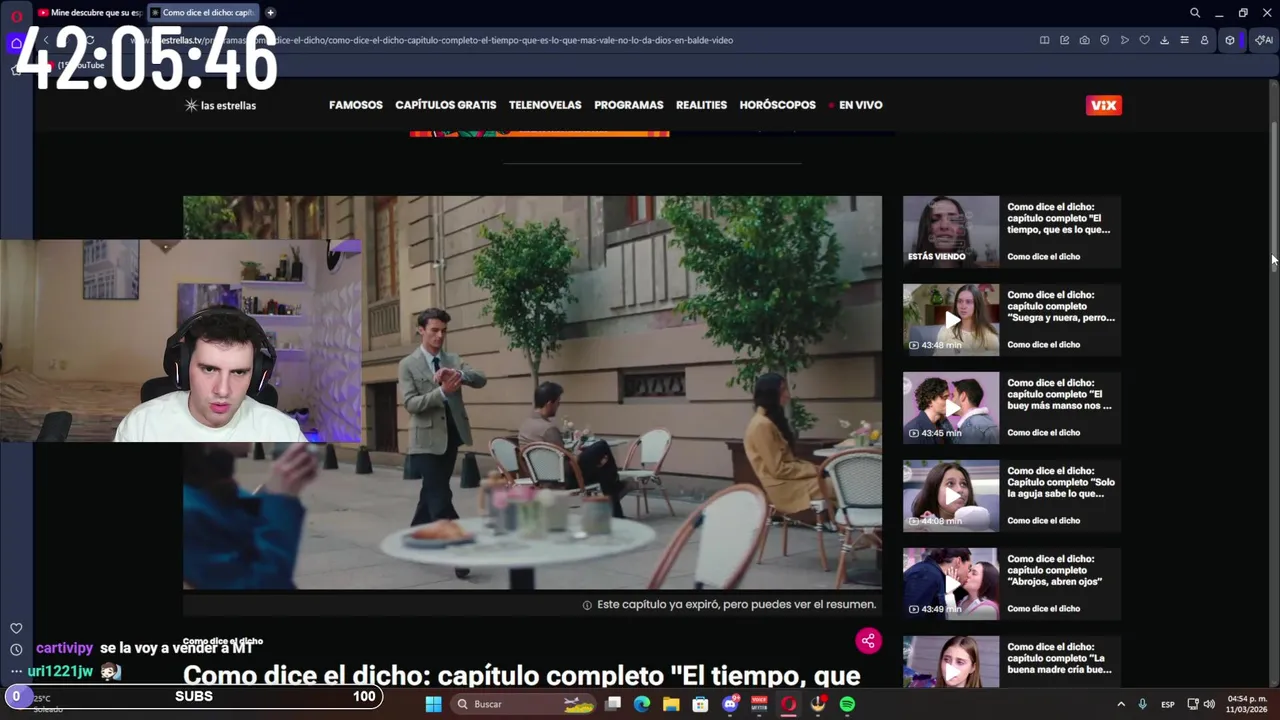Open the FAMOSOS menu

pos(356,105)
